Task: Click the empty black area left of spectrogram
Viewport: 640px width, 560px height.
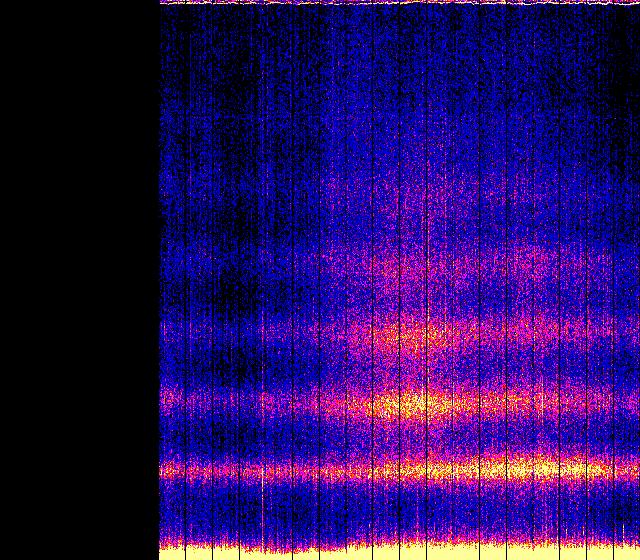Action: tap(80, 280)
